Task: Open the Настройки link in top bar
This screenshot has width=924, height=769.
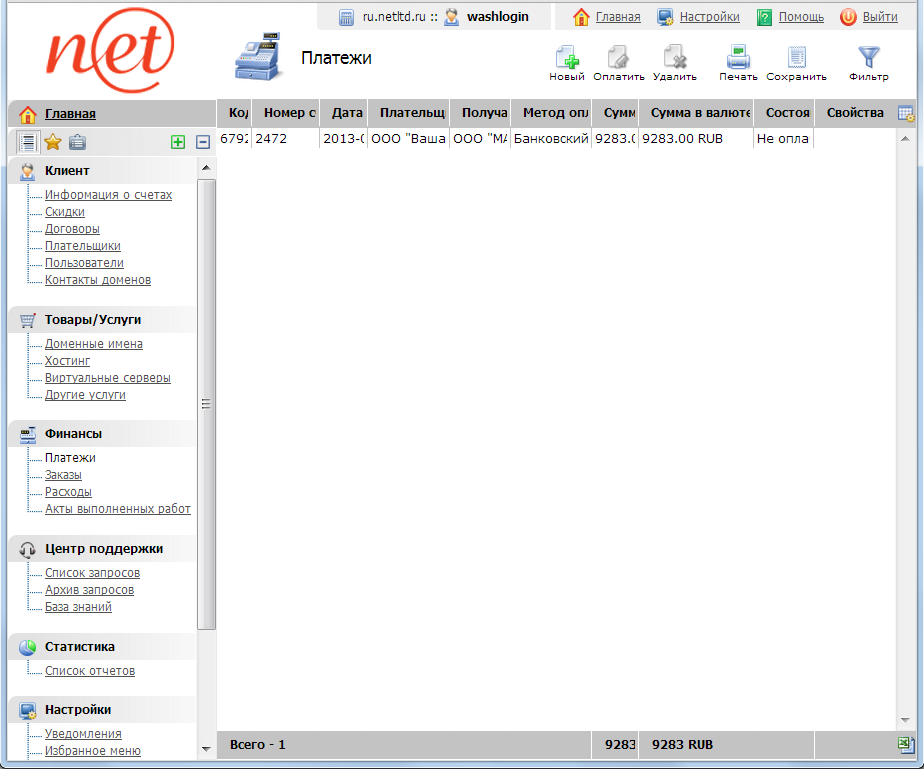Action: click(709, 17)
